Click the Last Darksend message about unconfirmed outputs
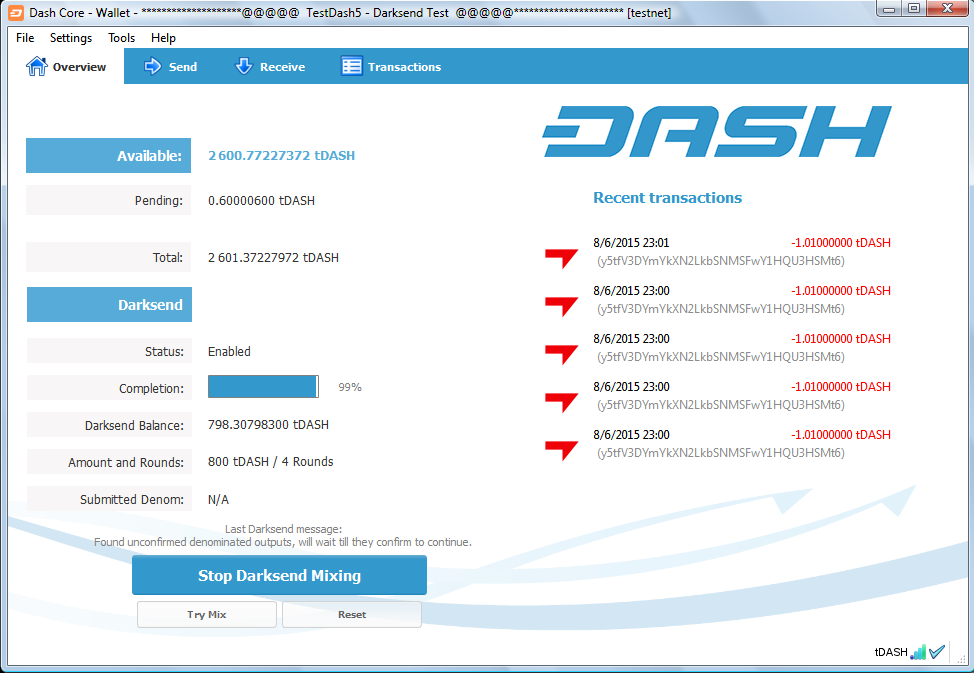 click(283, 543)
